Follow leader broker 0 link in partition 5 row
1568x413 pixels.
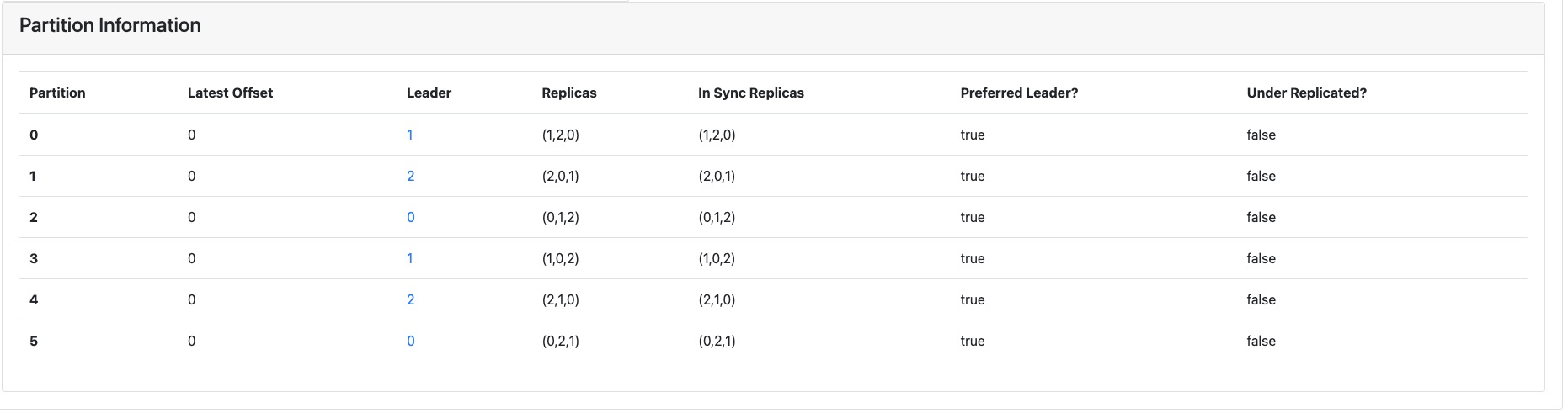click(410, 341)
